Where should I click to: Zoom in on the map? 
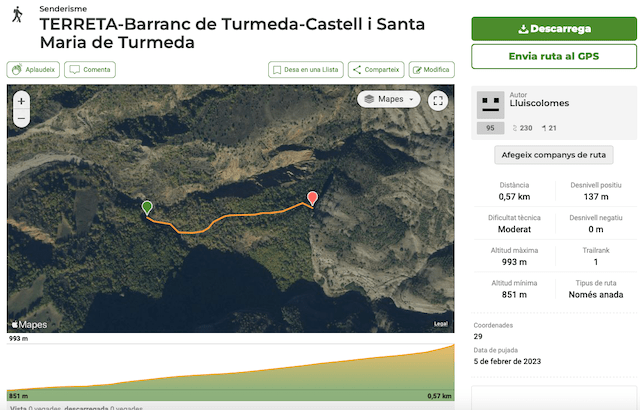pyautogui.click(x=21, y=101)
